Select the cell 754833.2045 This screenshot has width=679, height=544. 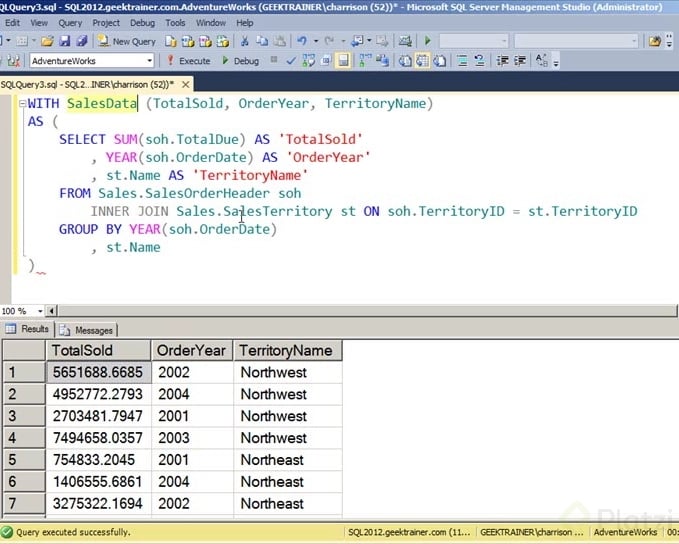click(x=99, y=460)
